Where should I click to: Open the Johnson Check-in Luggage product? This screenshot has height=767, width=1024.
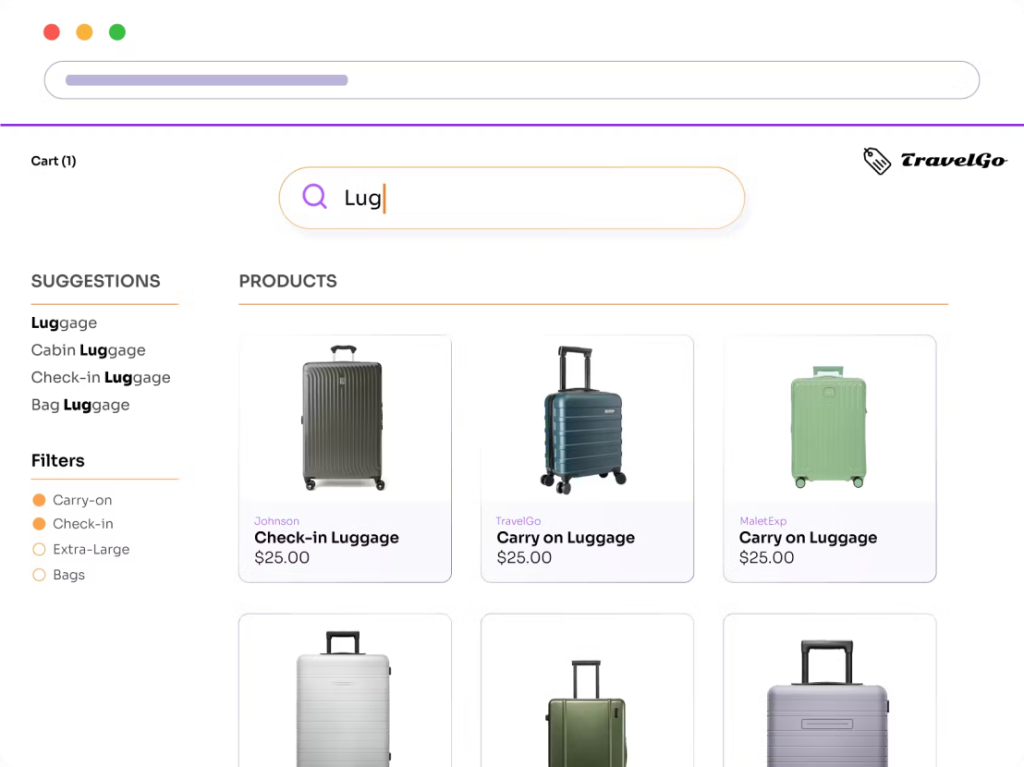pos(344,458)
